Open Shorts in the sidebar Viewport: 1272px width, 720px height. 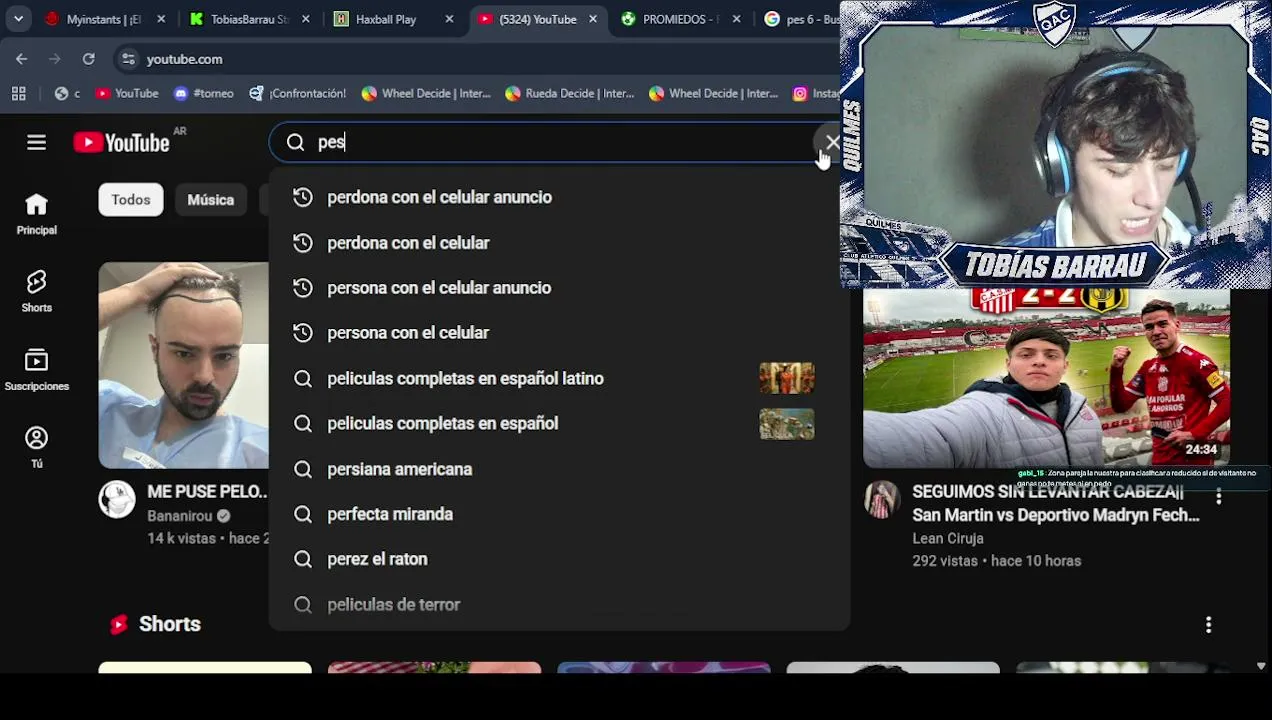[x=36, y=292]
